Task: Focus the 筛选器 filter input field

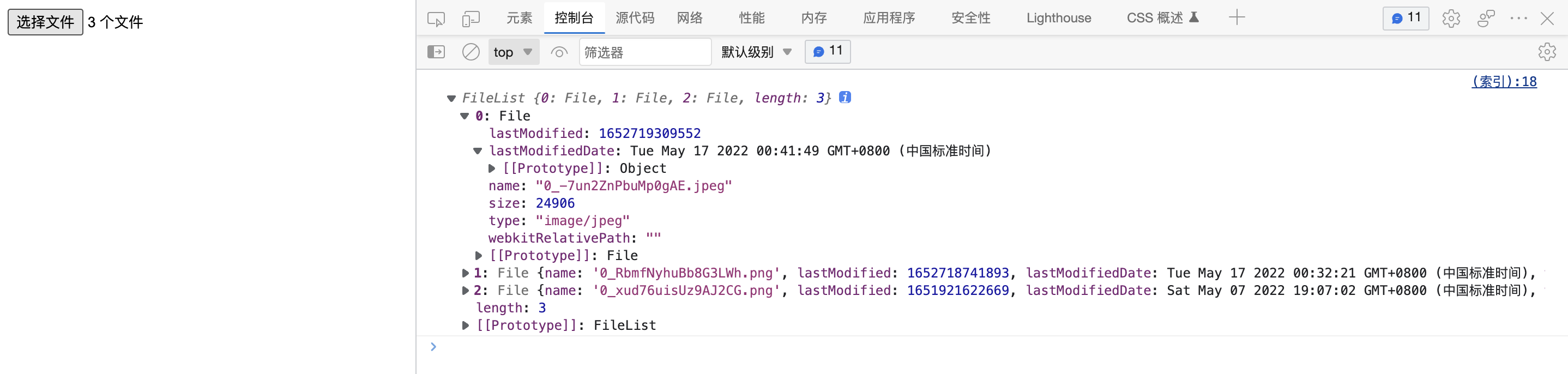Action: [644, 52]
